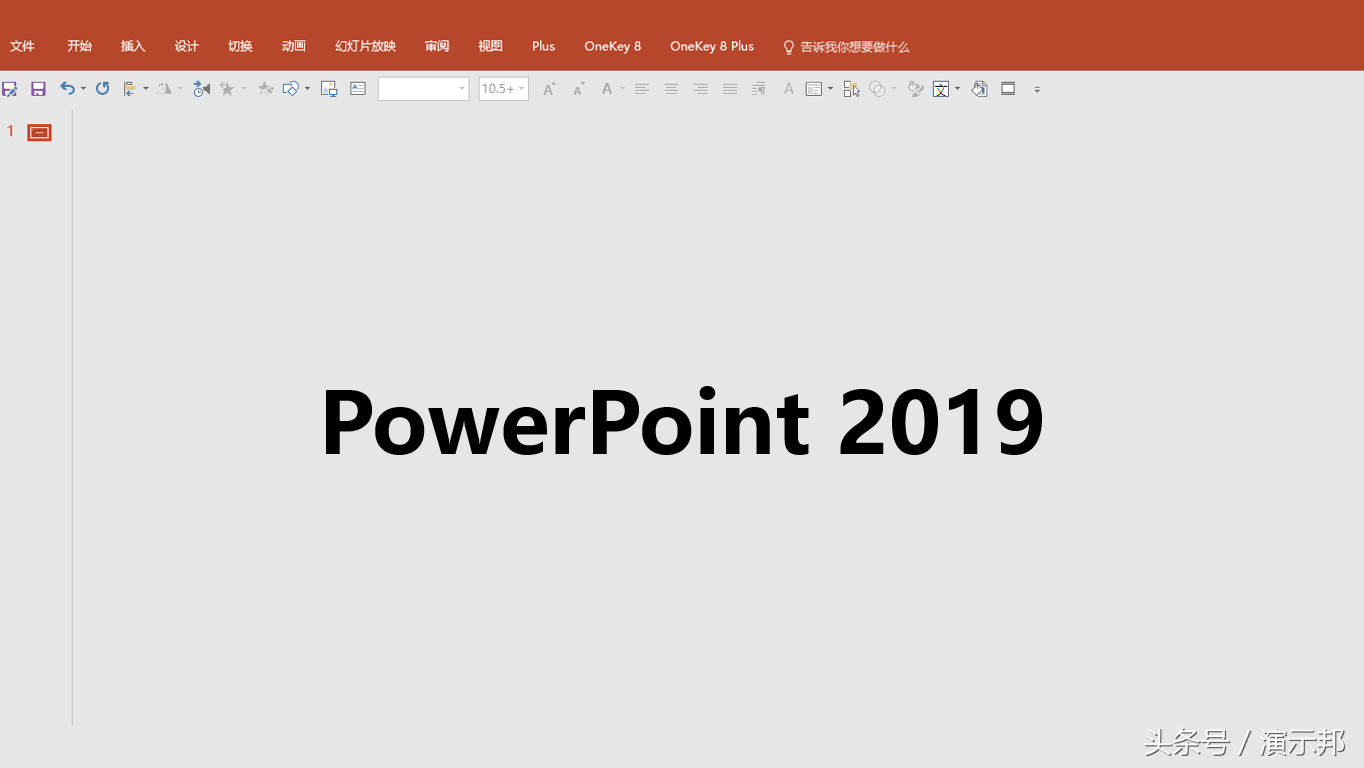Open the Selection Pane icon

[x=851, y=89]
